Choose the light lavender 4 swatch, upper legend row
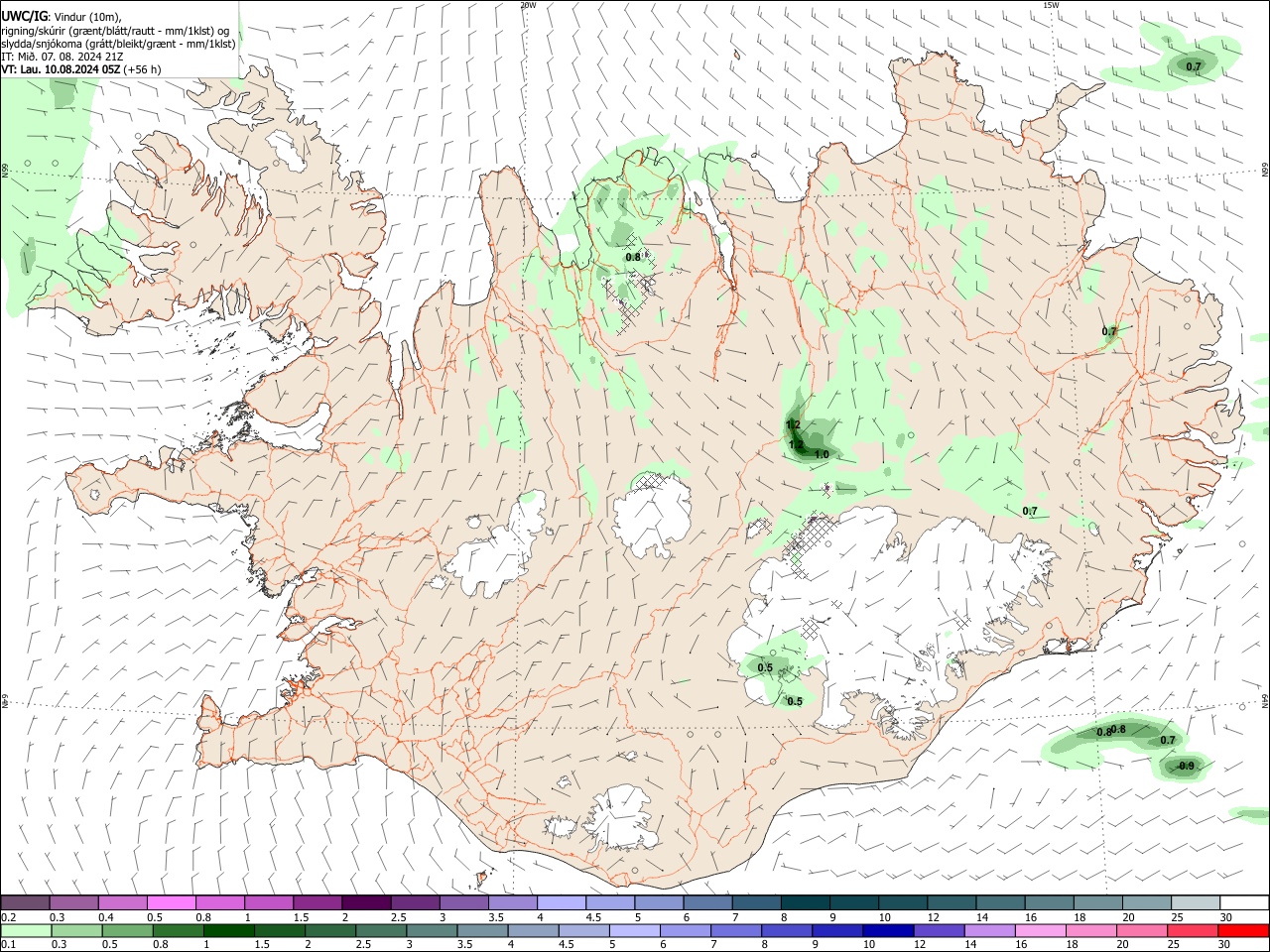The image size is (1270, 952). [x=561, y=903]
